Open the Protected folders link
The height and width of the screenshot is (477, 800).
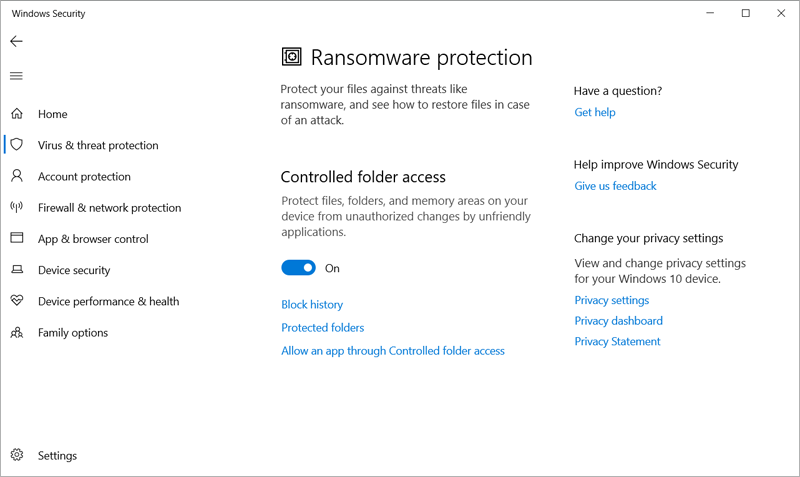pyautogui.click(x=323, y=328)
